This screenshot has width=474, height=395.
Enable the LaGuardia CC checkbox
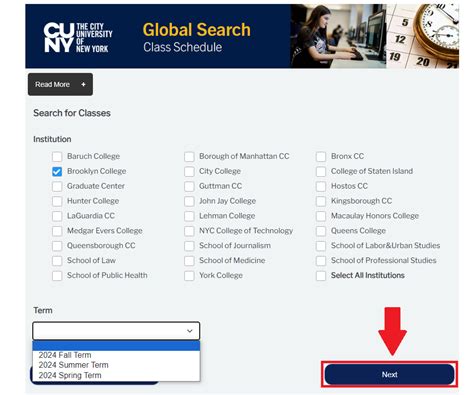click(57, 216)
